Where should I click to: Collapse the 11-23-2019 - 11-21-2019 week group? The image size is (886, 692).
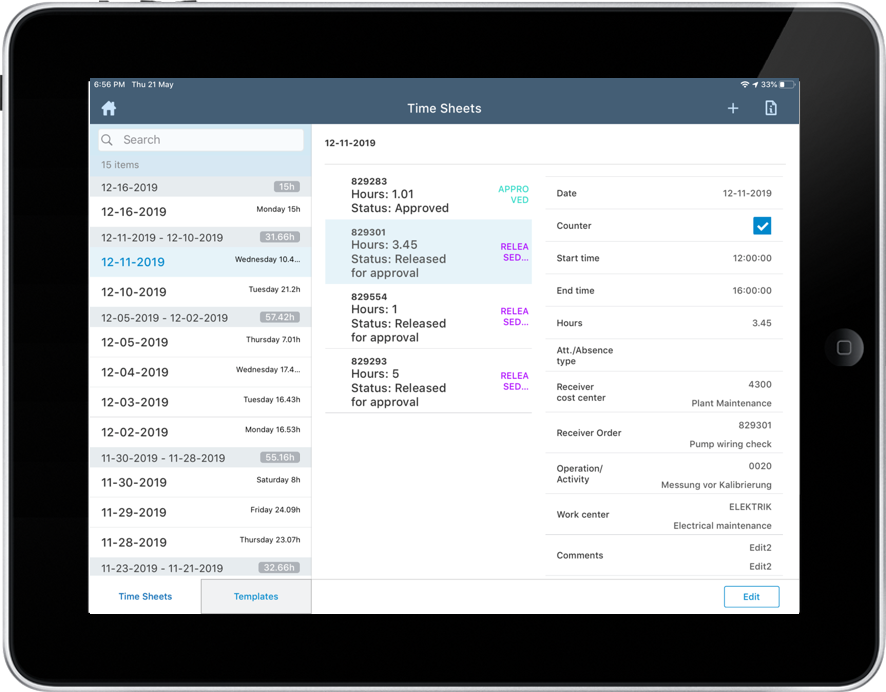[200, 567]
